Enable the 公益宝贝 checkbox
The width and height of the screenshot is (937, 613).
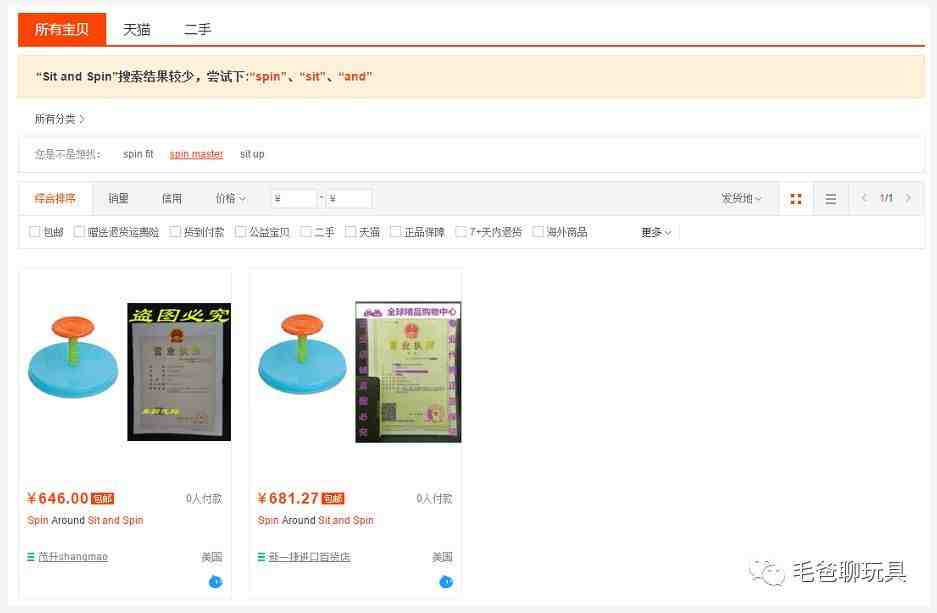coord(241,232)
